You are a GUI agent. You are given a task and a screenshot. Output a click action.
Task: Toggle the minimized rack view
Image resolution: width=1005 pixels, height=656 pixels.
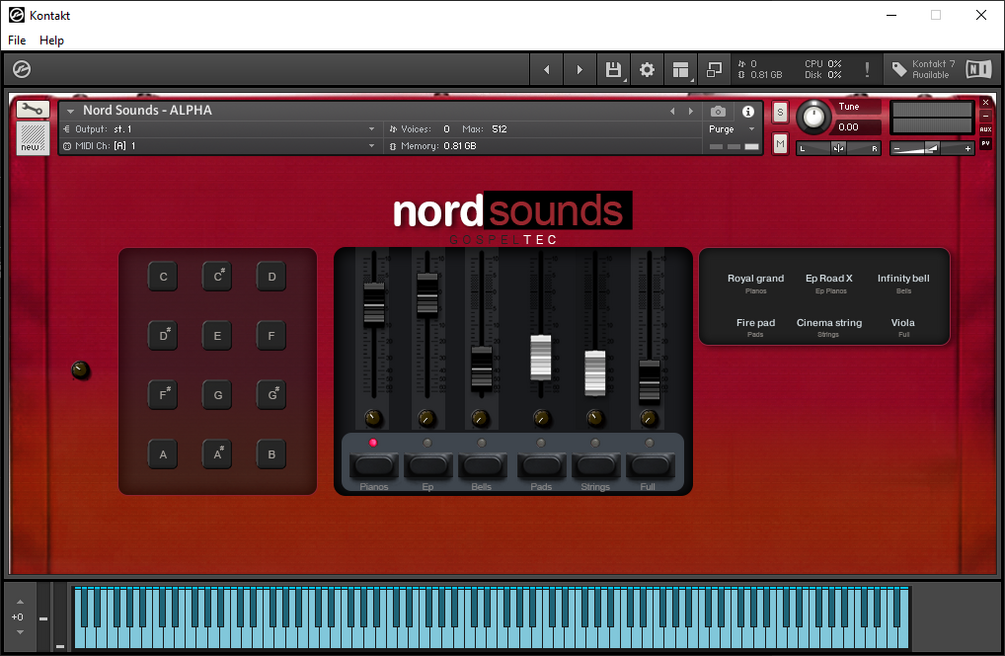tap(714, 69)
